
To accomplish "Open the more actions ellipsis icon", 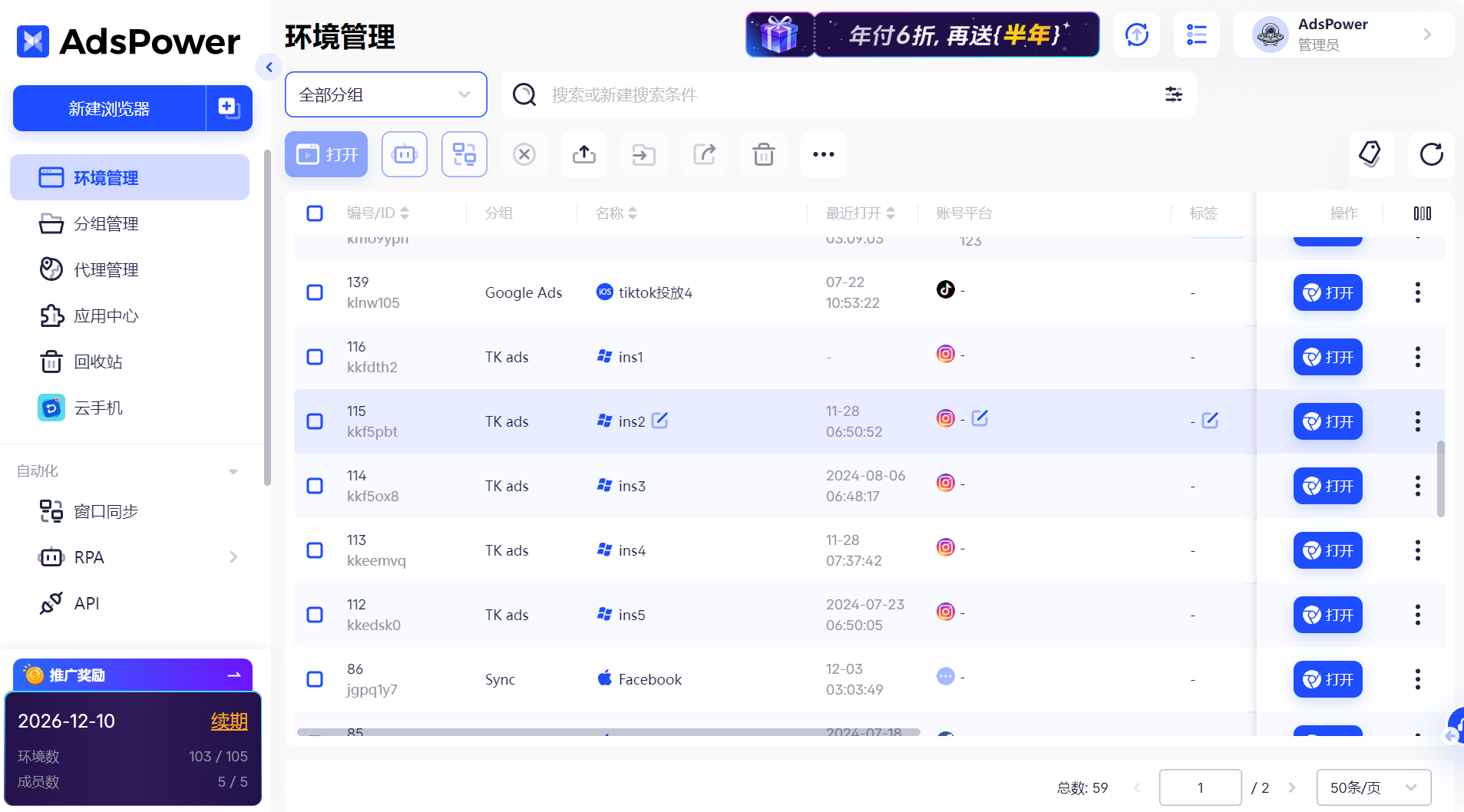I will [x=823, y=153].
